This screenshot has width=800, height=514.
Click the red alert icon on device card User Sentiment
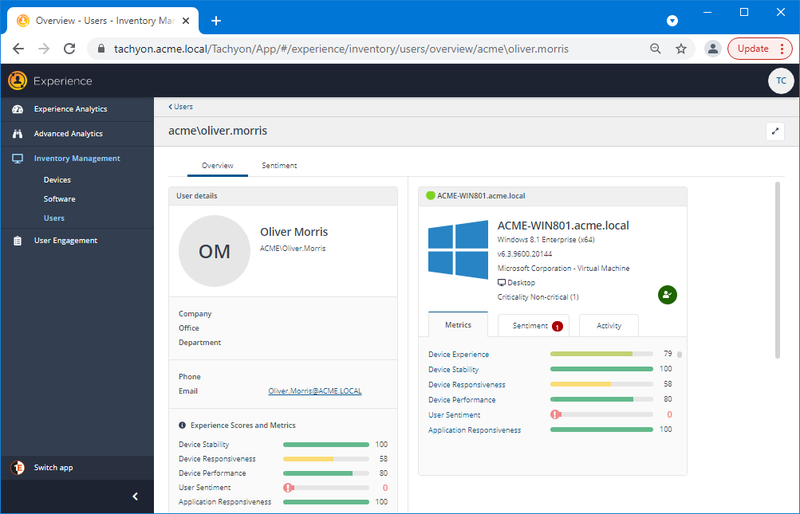(x=555, y=414)
